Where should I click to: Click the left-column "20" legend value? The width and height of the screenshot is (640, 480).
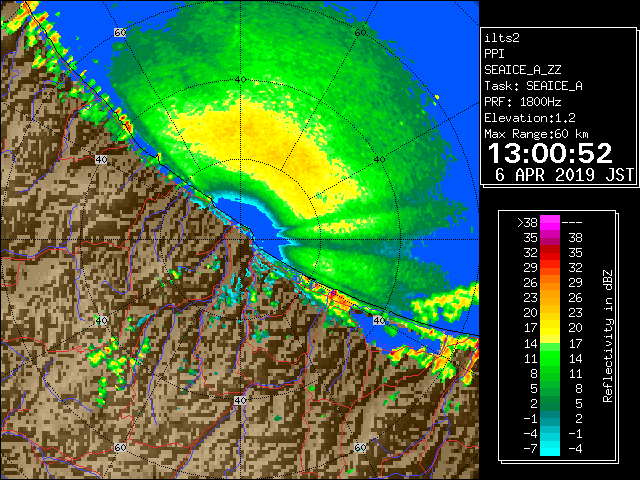pos(531,313)
